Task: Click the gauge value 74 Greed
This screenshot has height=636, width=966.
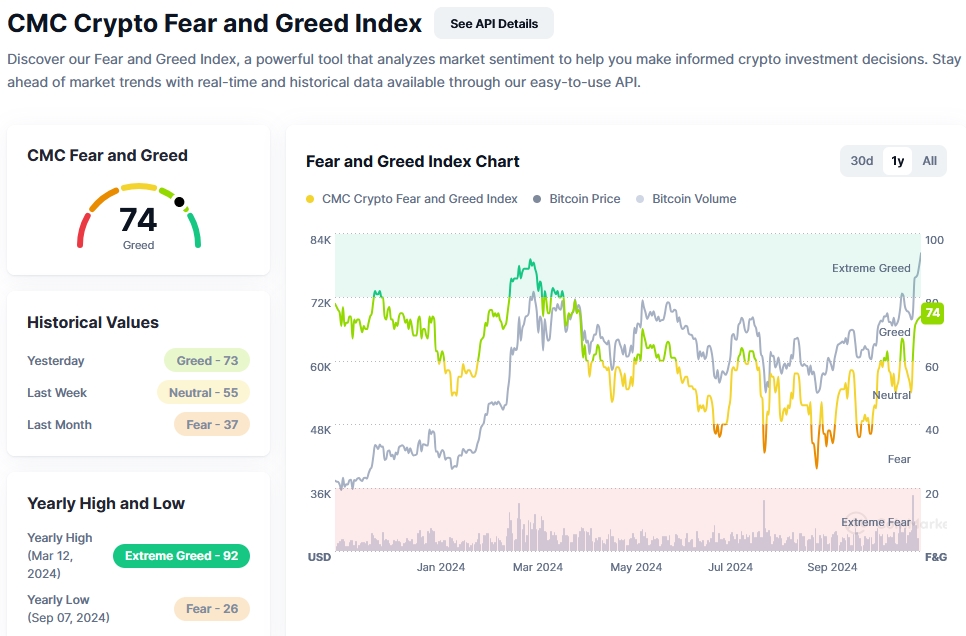Action: [x=138, y=224]
